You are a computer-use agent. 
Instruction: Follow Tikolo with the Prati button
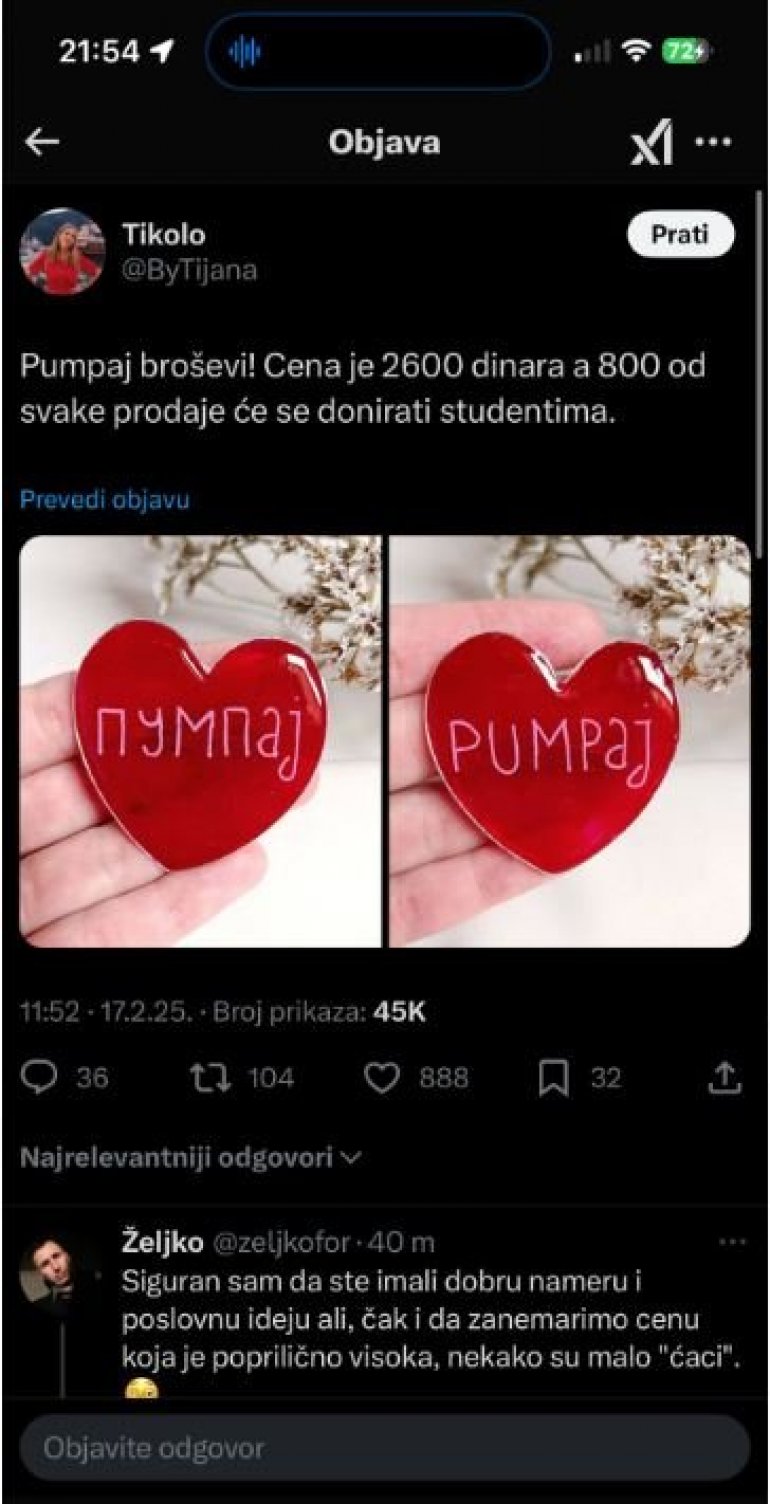pyautogui.click(x=681, y=234)
